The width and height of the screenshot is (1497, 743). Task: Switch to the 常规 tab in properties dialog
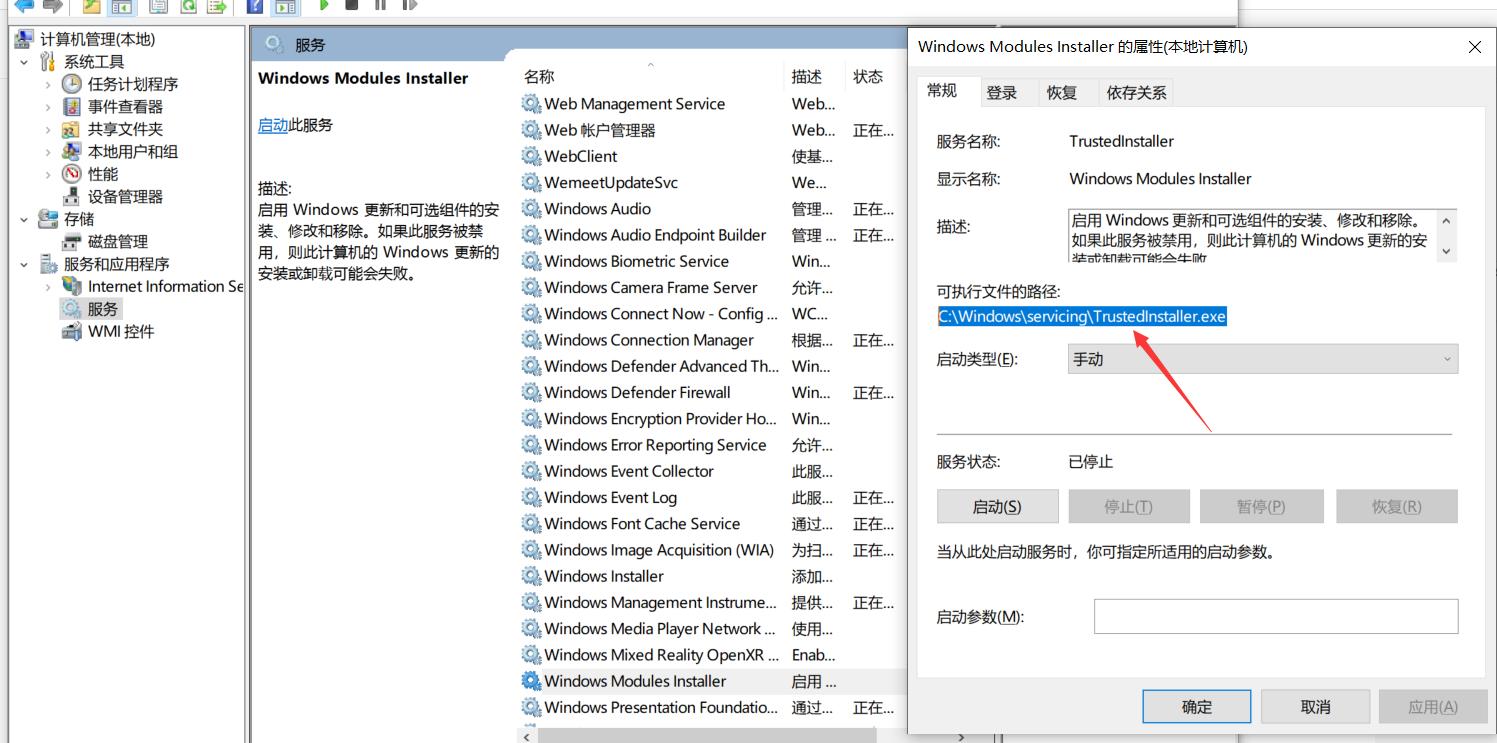(942, 91)
